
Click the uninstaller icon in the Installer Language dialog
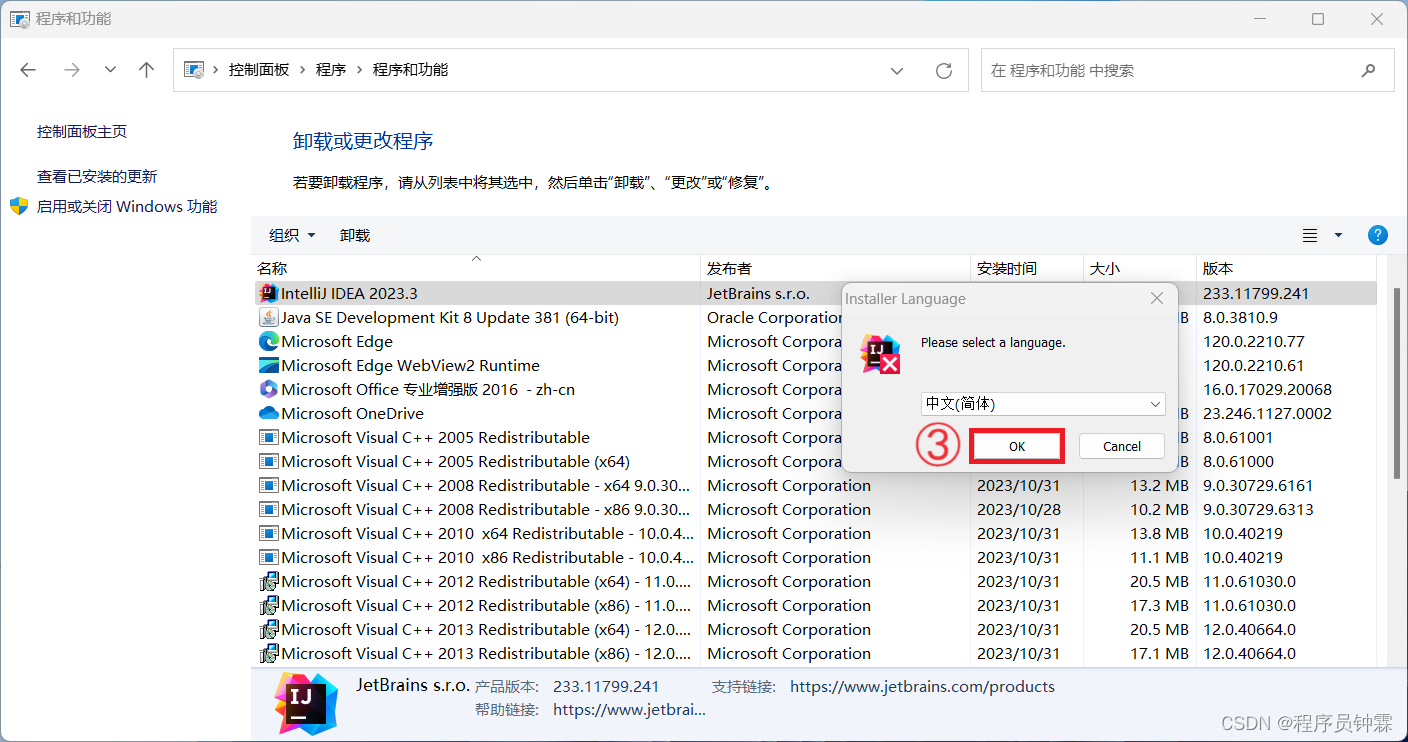pyautogui.click(x=880, y=354)
